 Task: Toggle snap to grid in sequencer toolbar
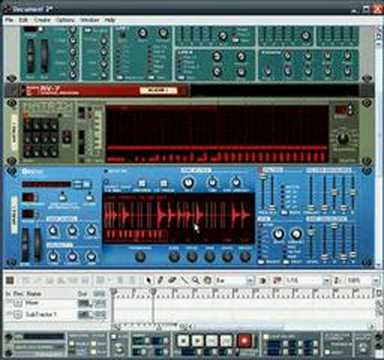[263, 281]
